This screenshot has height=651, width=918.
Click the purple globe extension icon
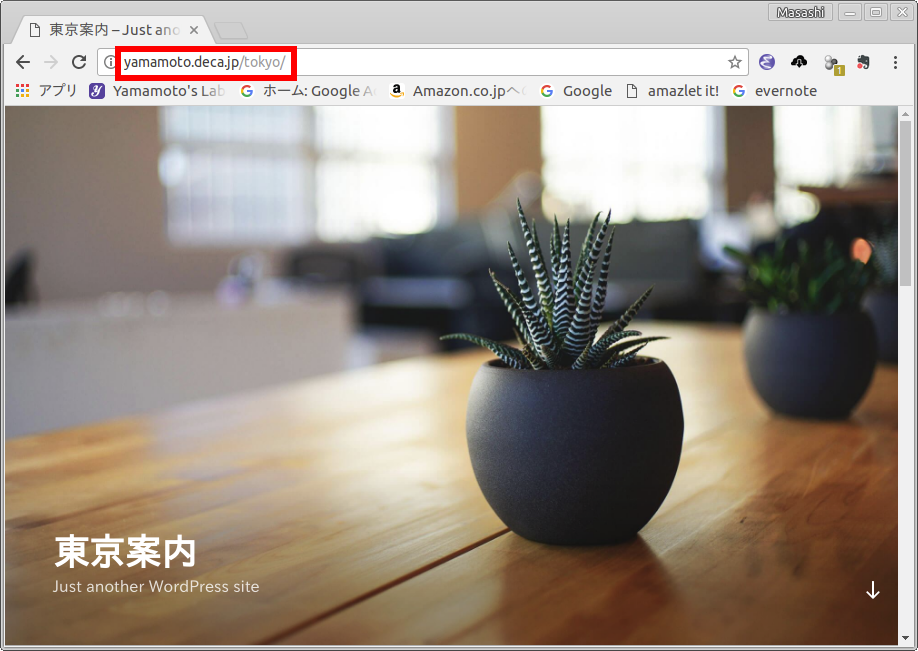click(767, 62)
